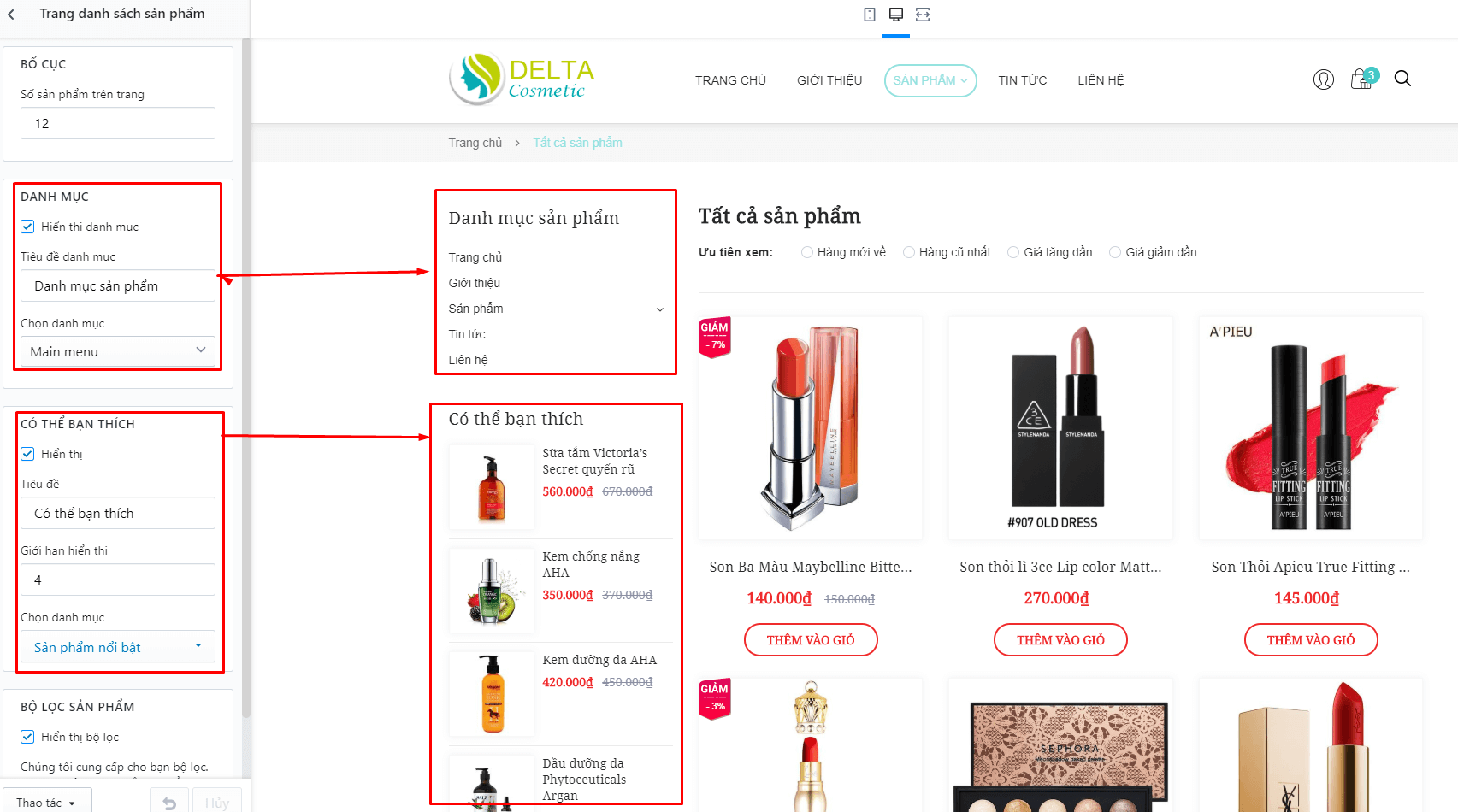Open 'Kem chống nắng AHA' product link
Image resolution: width=1458 pixels, height=812 pixels.
click(x=591, y=564)
